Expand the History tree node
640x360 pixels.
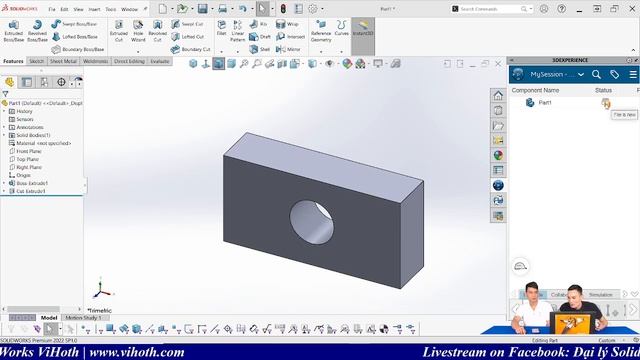(x=4, y=111)
